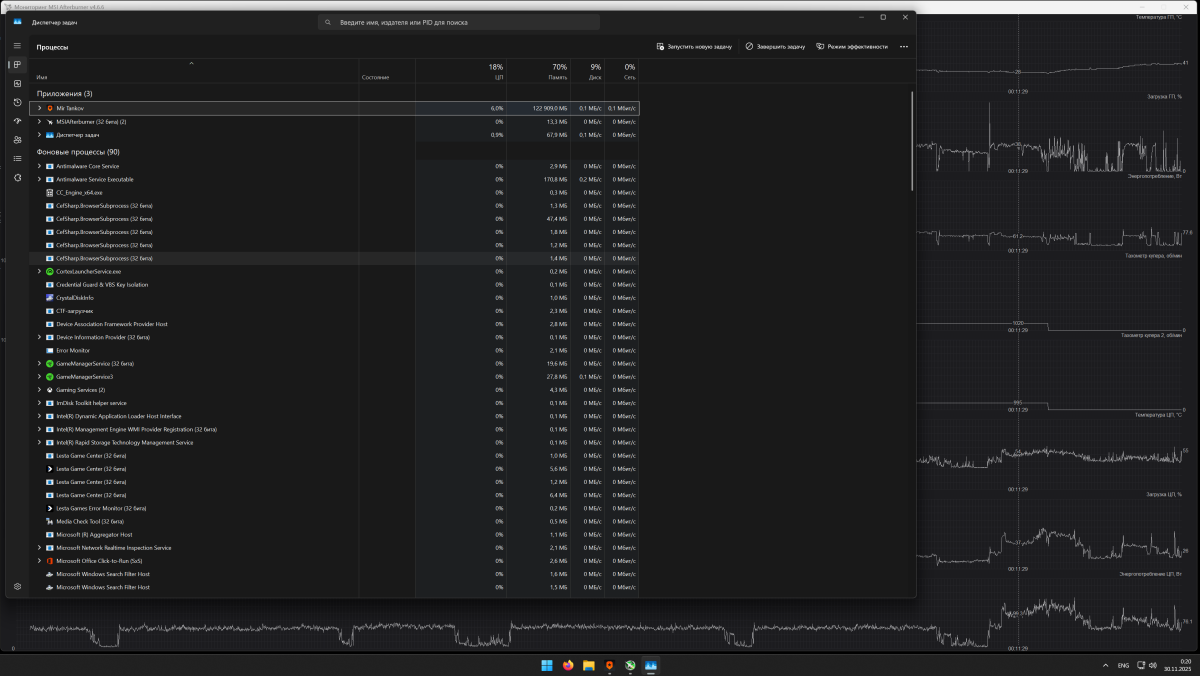The width and height of the screenshot is (1200, 676).
Task: Click the process list vertical scrollbar
Action: (x=911, y=140)
